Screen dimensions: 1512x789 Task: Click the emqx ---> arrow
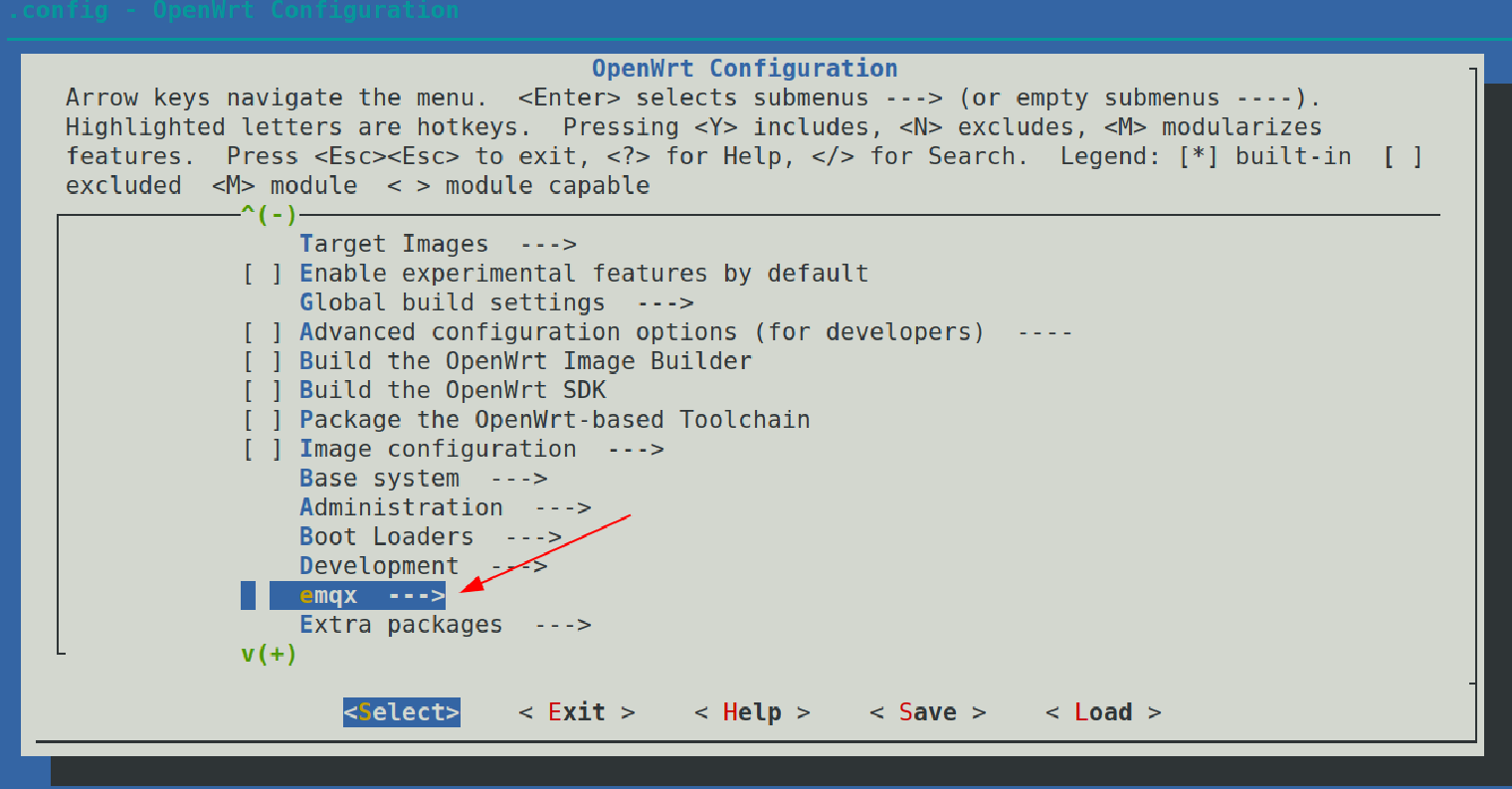[417, 596]
